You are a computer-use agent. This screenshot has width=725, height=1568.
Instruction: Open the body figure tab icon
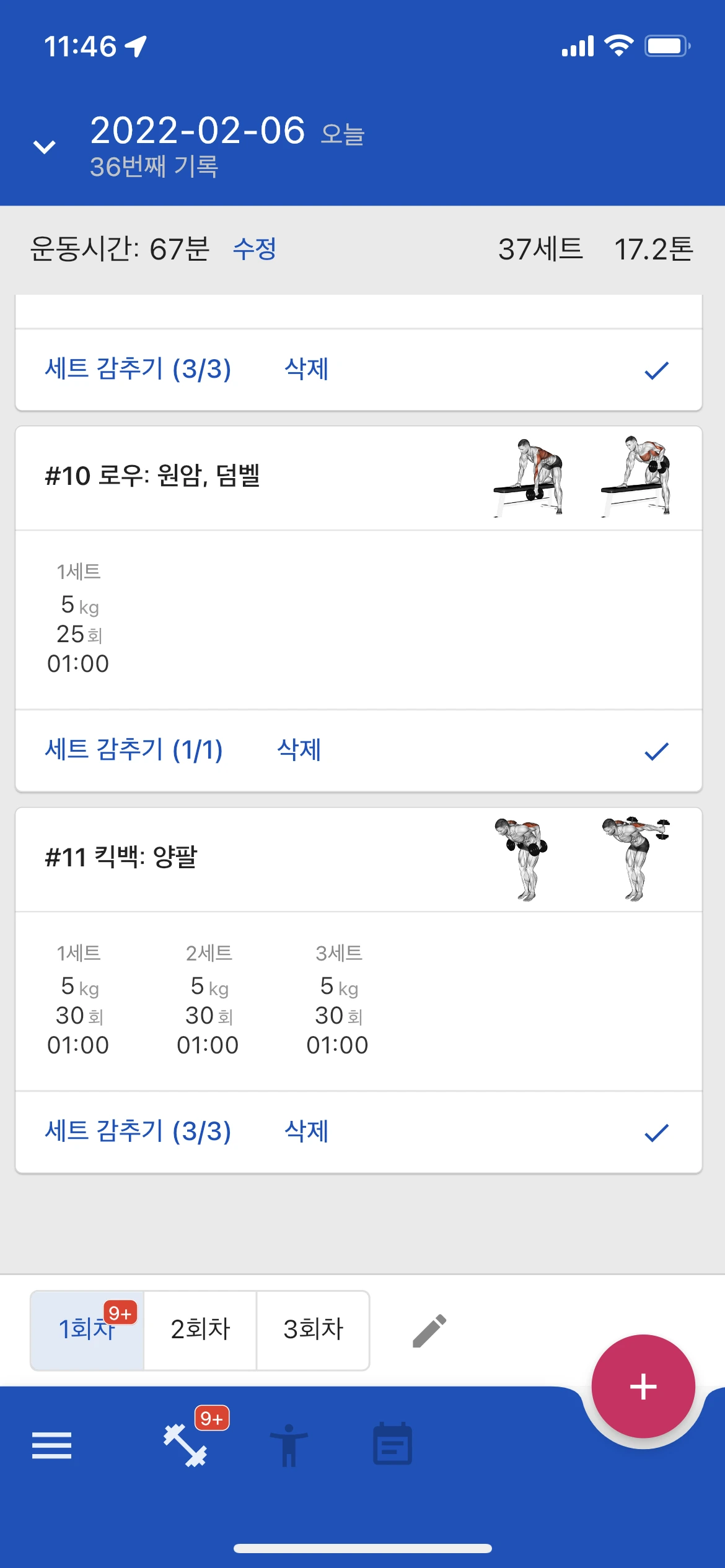[289, 1445]
